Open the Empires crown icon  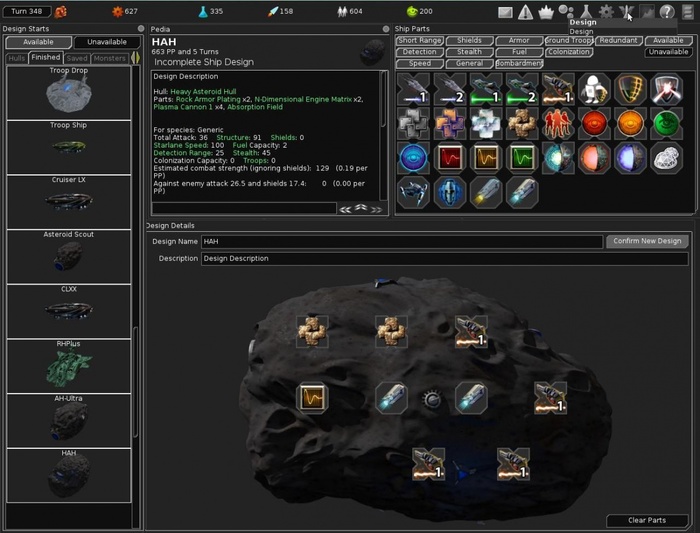(x=545, y=12)
